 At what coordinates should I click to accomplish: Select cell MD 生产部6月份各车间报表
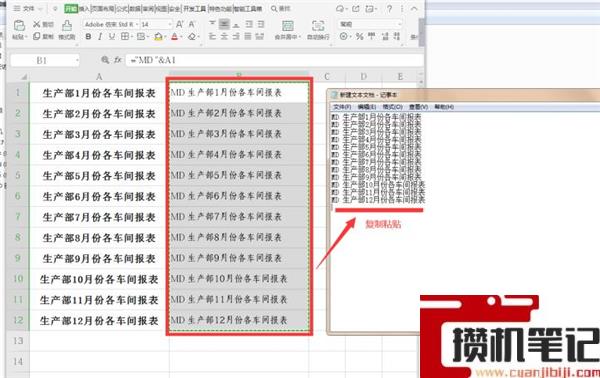(x=239, y=196)
